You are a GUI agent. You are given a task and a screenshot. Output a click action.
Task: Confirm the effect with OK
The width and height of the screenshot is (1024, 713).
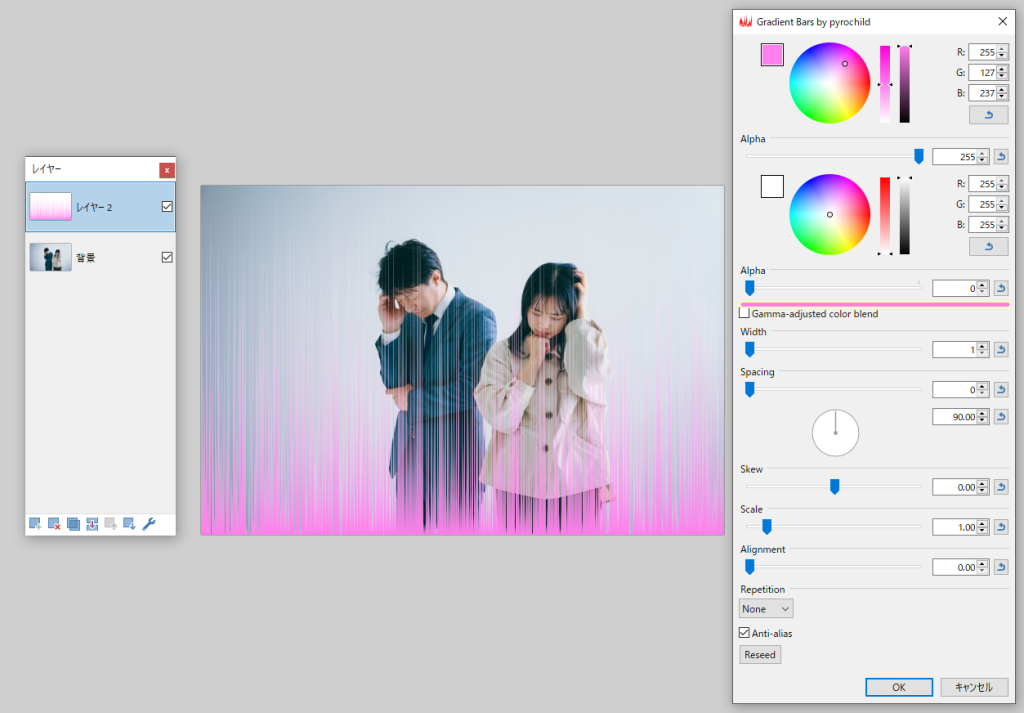click(898, 687)
